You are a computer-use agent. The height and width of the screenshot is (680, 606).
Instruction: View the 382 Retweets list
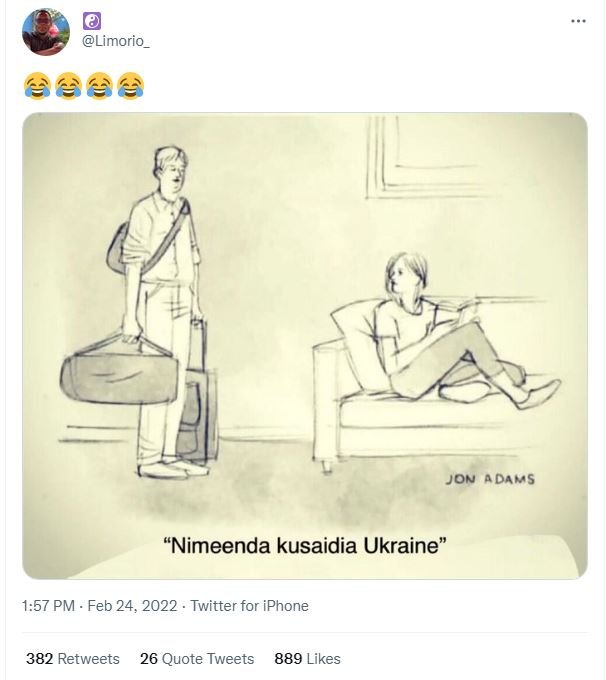pos(73,659)
